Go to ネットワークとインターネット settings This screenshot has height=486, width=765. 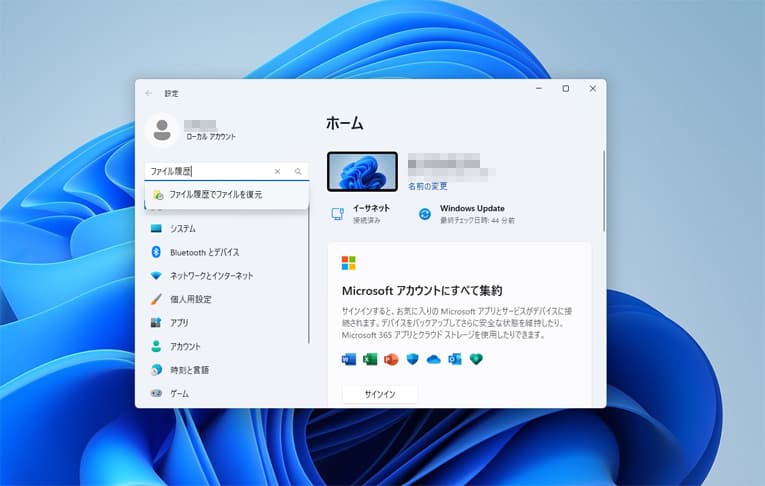coord(211,276)
